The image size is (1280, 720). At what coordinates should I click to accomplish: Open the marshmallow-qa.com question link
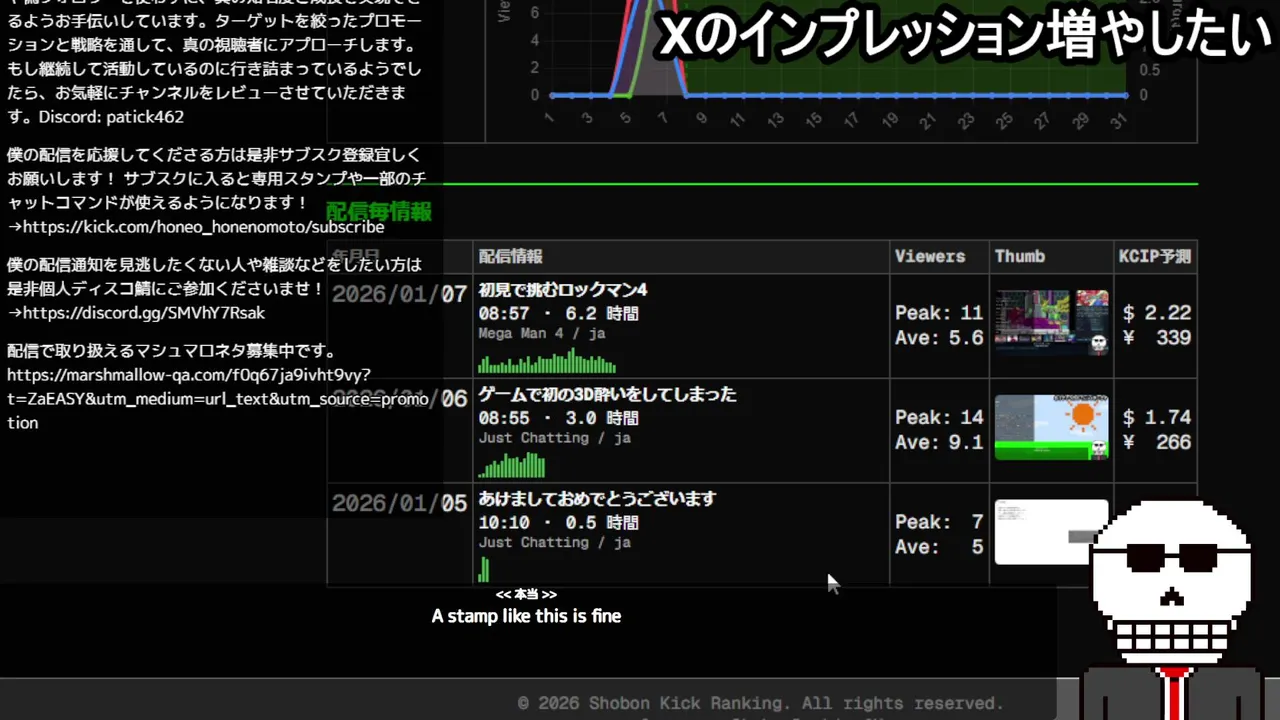(218, 399)
